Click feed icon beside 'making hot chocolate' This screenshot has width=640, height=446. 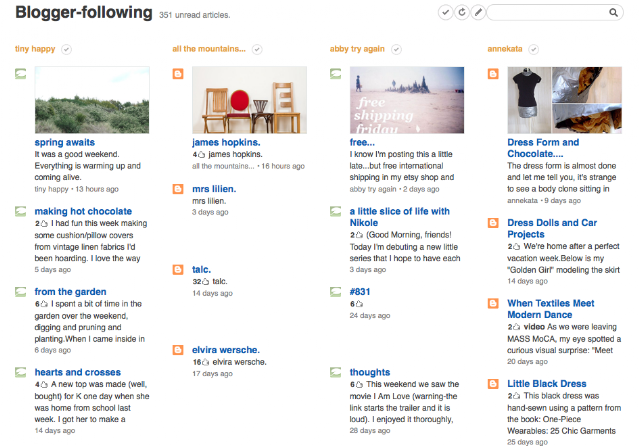click(x=20, y=211)
